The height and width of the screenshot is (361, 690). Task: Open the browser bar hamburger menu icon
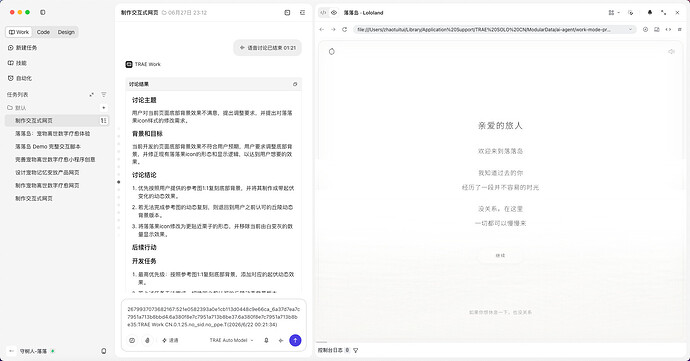(x=680, y=29)
